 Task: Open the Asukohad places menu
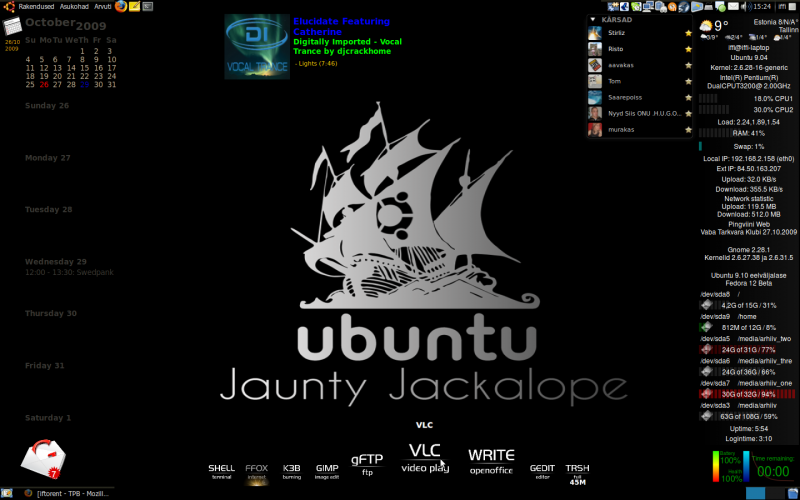click(74, 6)
